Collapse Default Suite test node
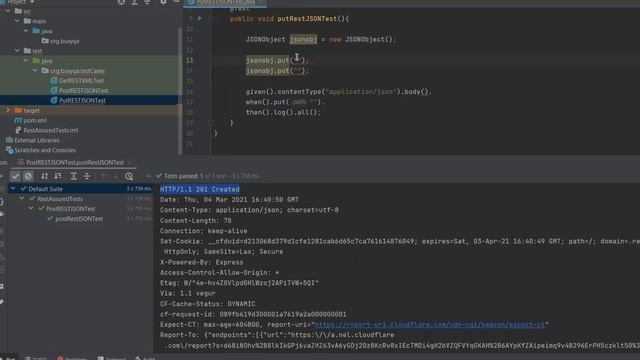 tap(13, 189)
